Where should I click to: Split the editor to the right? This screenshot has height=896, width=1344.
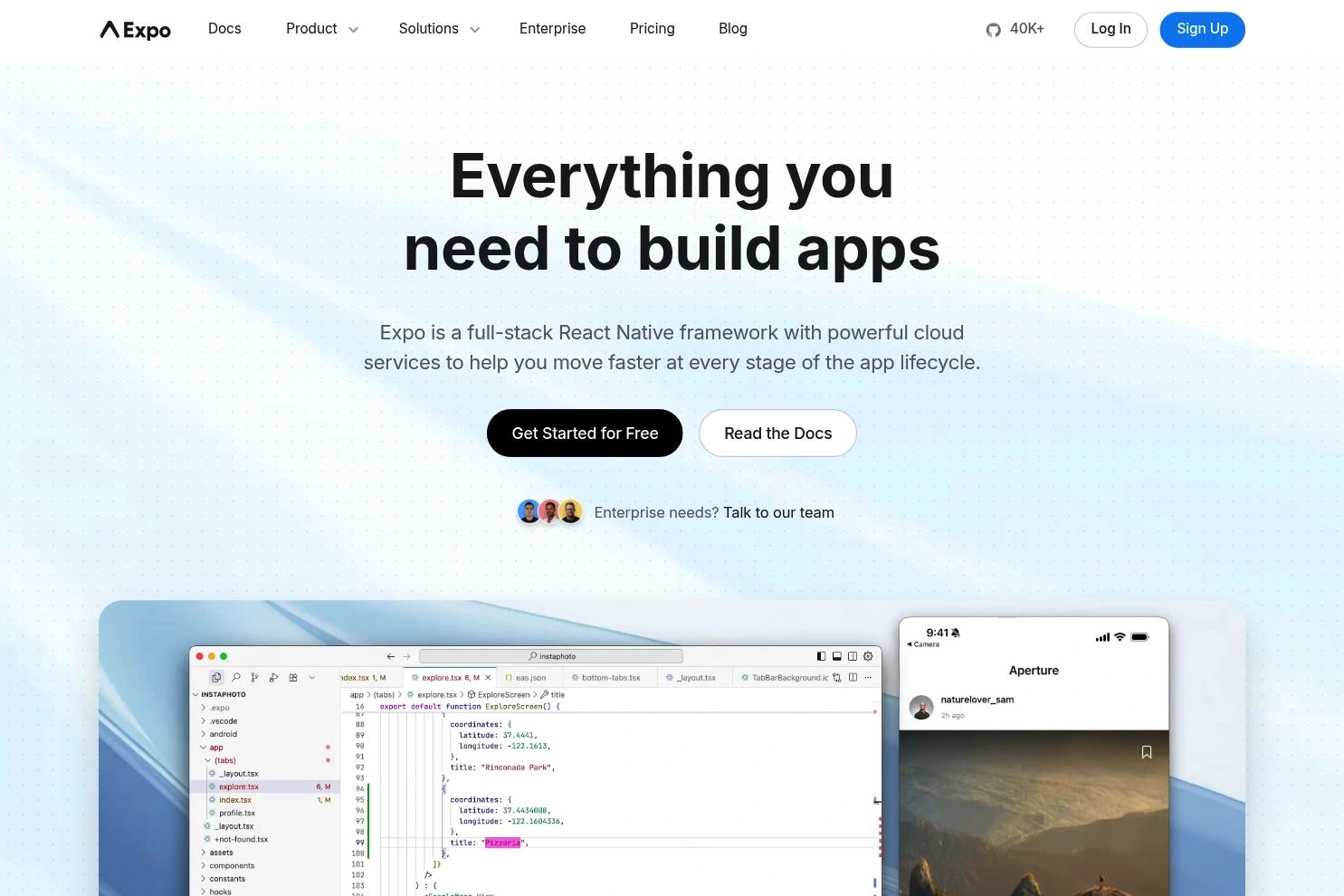click(853, 677)
